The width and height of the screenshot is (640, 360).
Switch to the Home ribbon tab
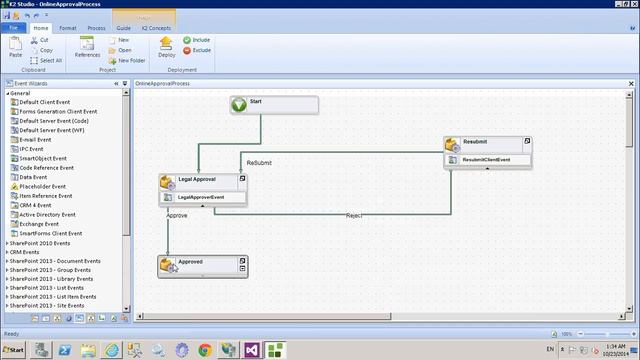tap(41, 28)
